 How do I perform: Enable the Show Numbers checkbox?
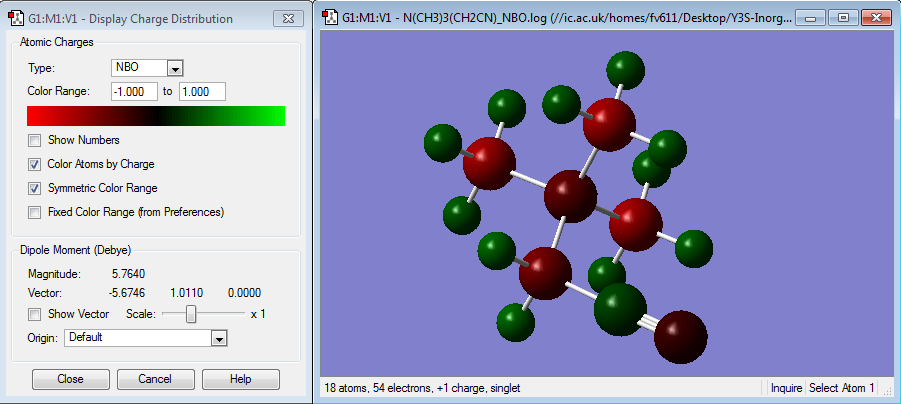coord(35,140)
